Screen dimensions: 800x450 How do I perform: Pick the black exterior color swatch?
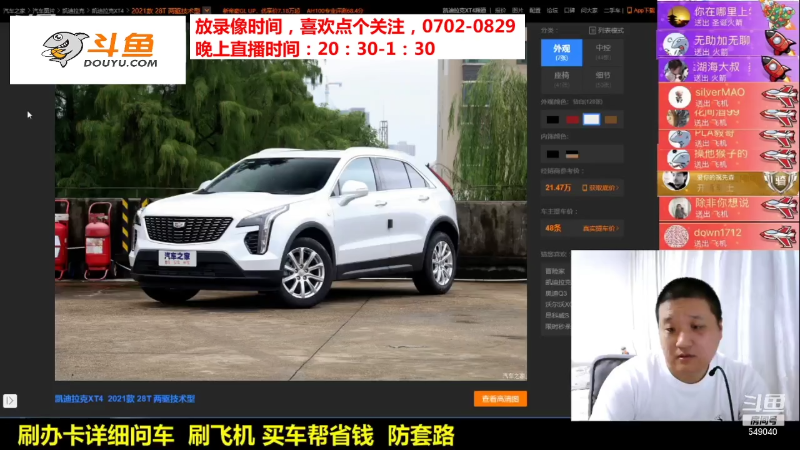(x=553, y=119)
